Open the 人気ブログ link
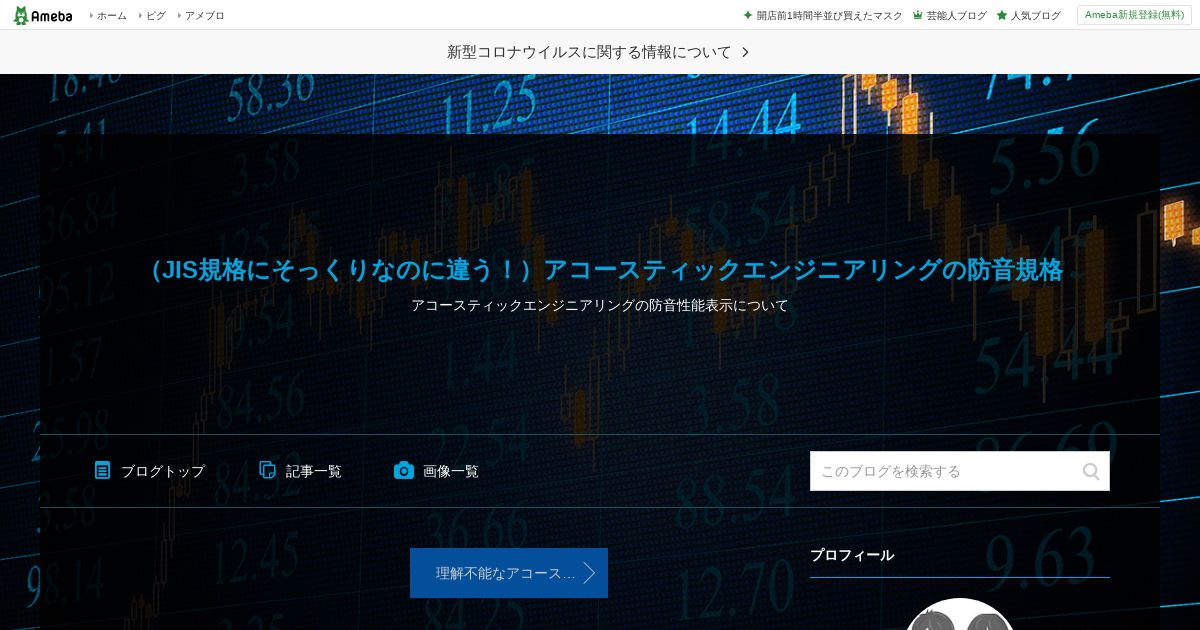Image resolution: width=1200 pixels, height=630 pixels. click(1035, 15)
